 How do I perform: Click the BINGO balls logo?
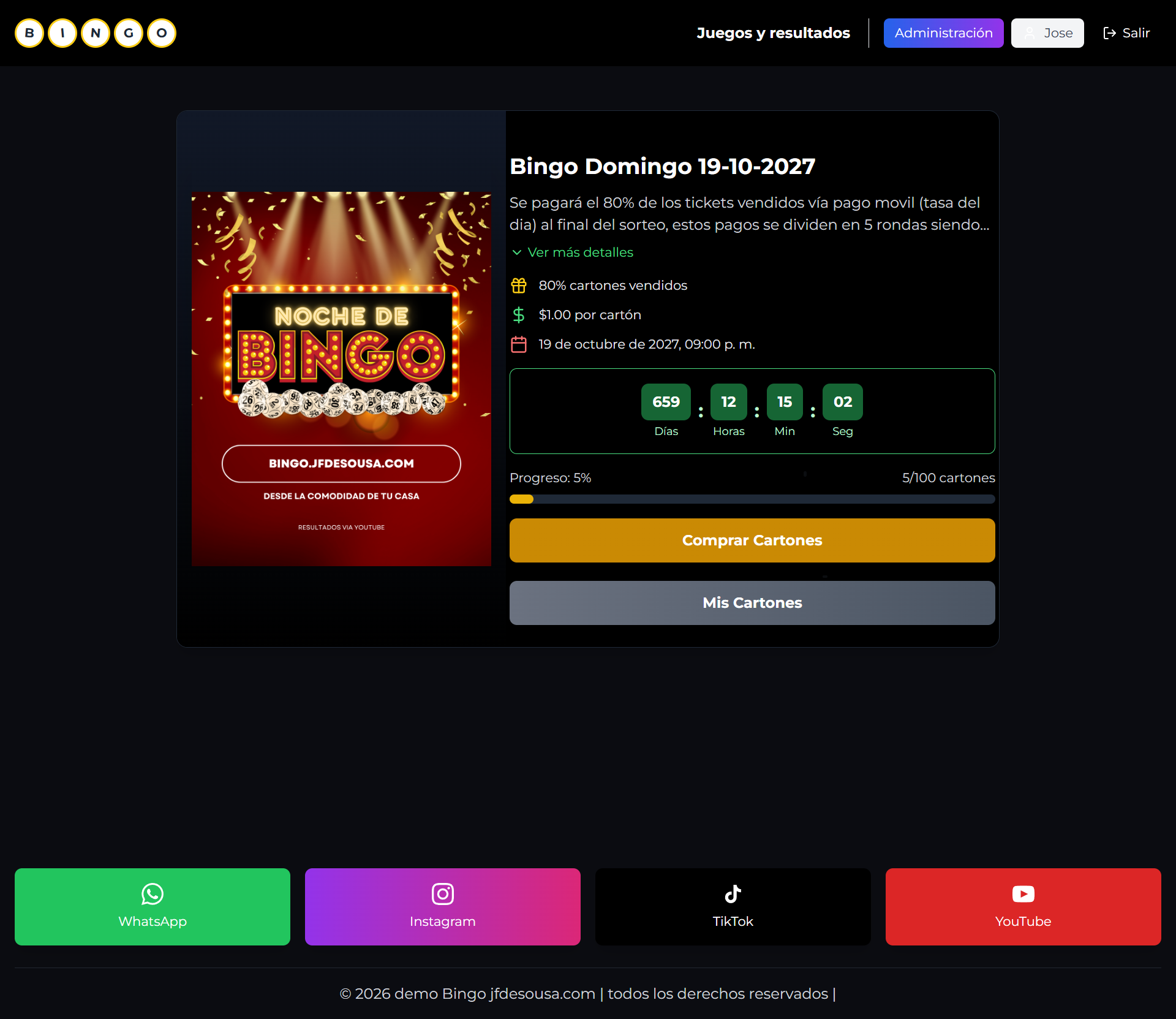click(x=96, y=33)
